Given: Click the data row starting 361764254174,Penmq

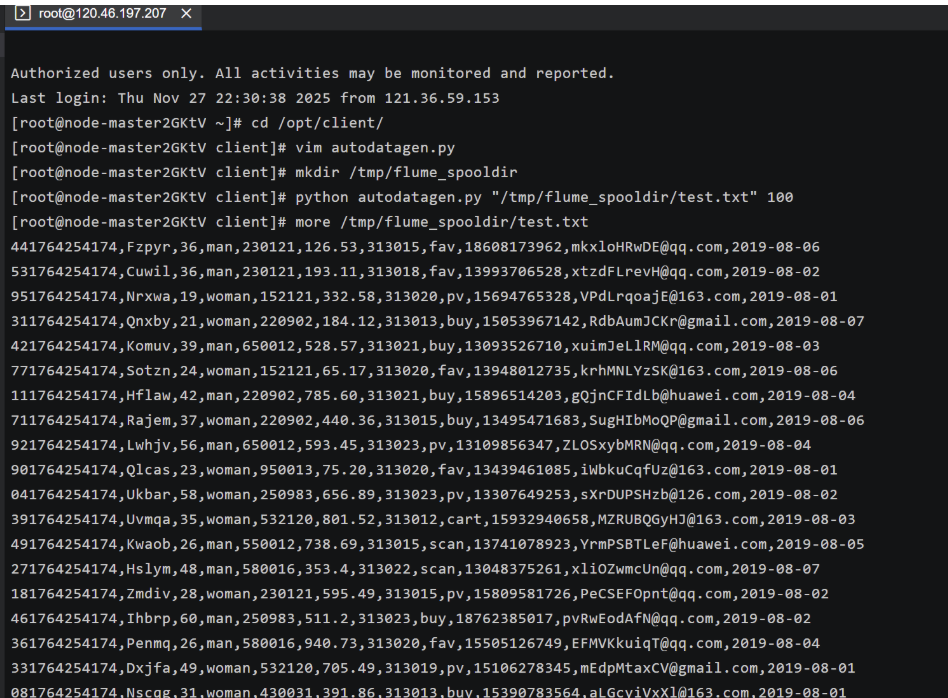Looking at the screenshot, I should pyautogui.click(x=415, y=644).
